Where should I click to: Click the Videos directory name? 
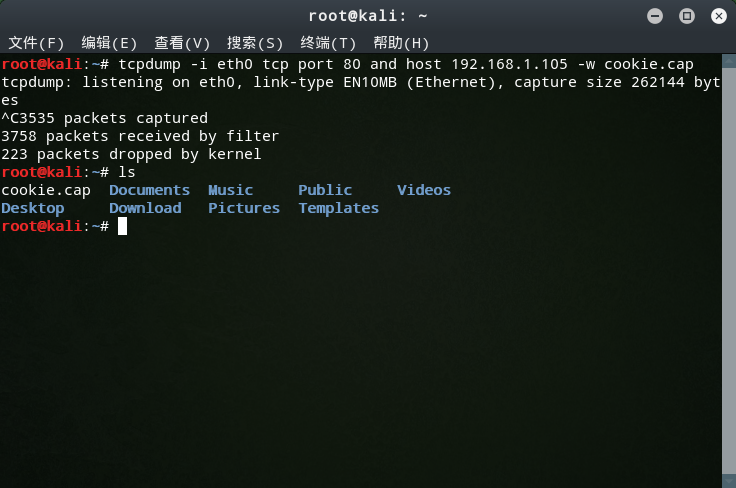pos(424,190)
